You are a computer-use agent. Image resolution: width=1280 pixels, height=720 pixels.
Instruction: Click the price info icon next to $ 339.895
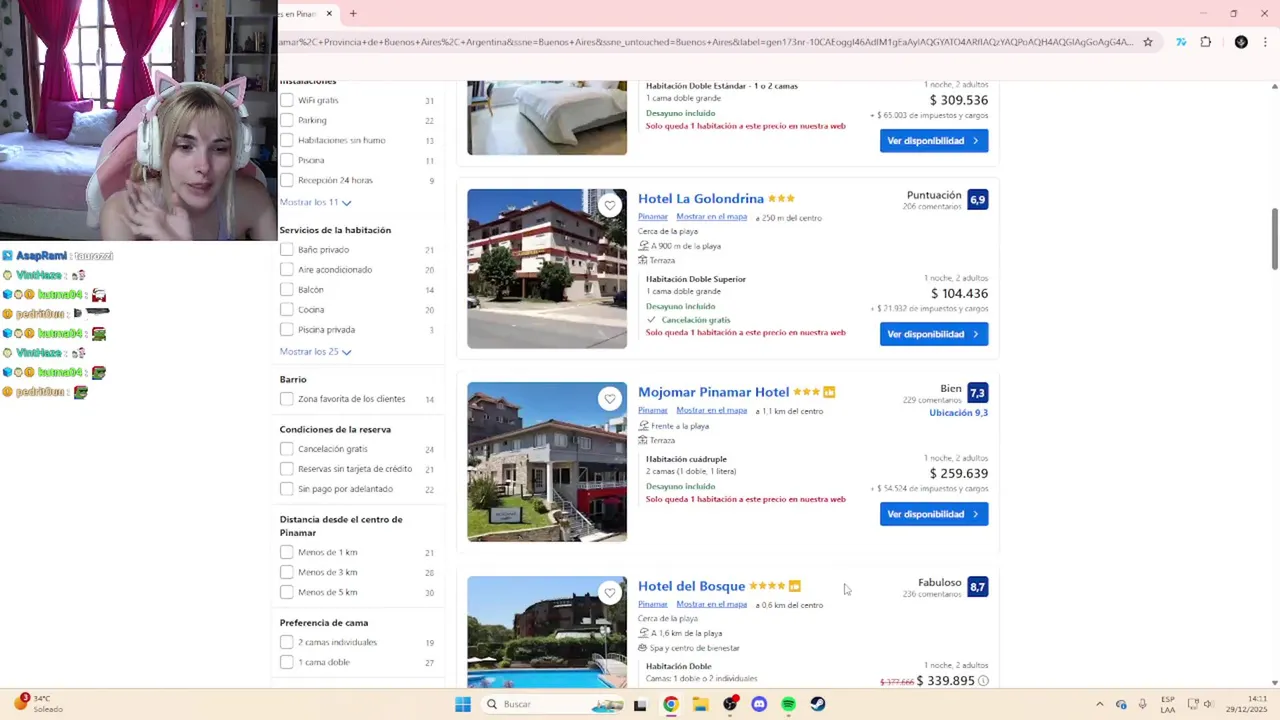click(x=983, y=681)
